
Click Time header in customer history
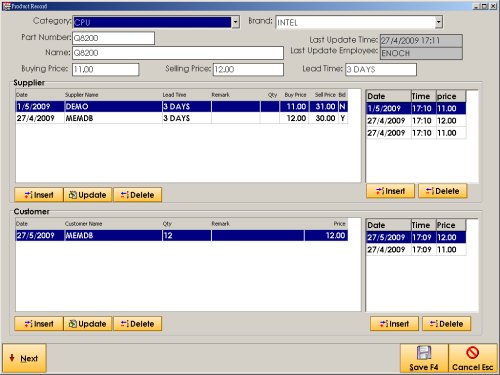click(423, 225)
